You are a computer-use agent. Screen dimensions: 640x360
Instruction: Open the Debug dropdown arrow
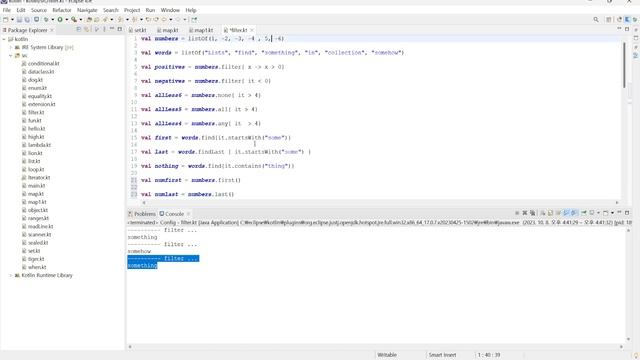(x=53, y=20)
